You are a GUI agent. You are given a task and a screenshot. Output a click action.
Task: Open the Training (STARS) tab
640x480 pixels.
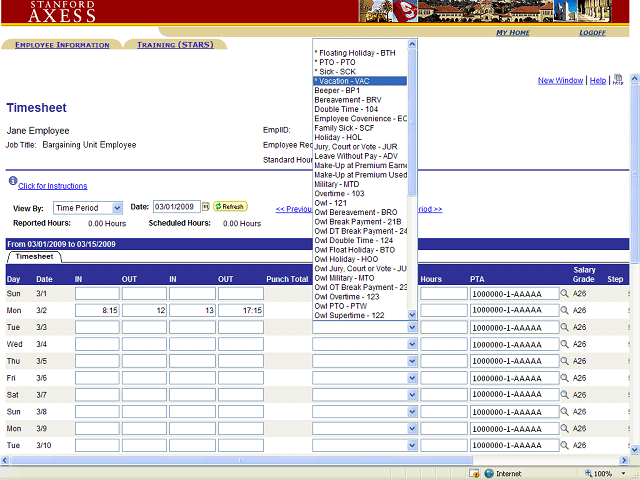pyautogui.click(x=175, y=45)
